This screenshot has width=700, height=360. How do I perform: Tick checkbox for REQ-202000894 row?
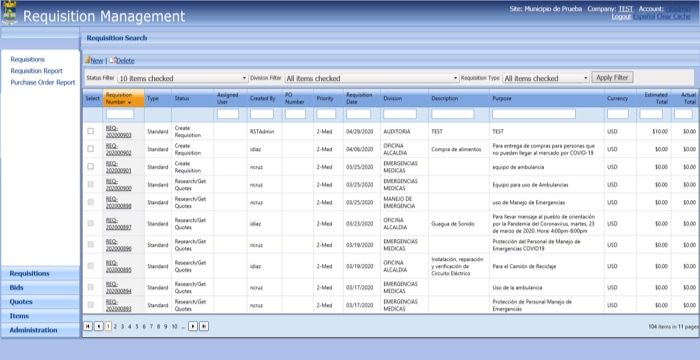point(91,287)
